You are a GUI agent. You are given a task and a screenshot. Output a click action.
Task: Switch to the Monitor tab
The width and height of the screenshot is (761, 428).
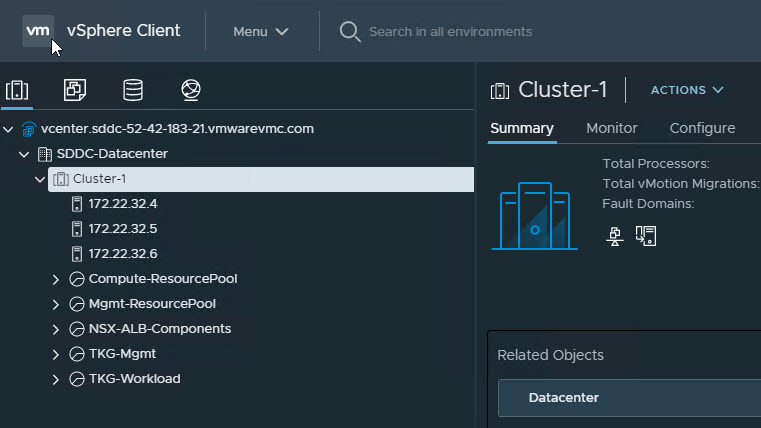click(612, 129)
